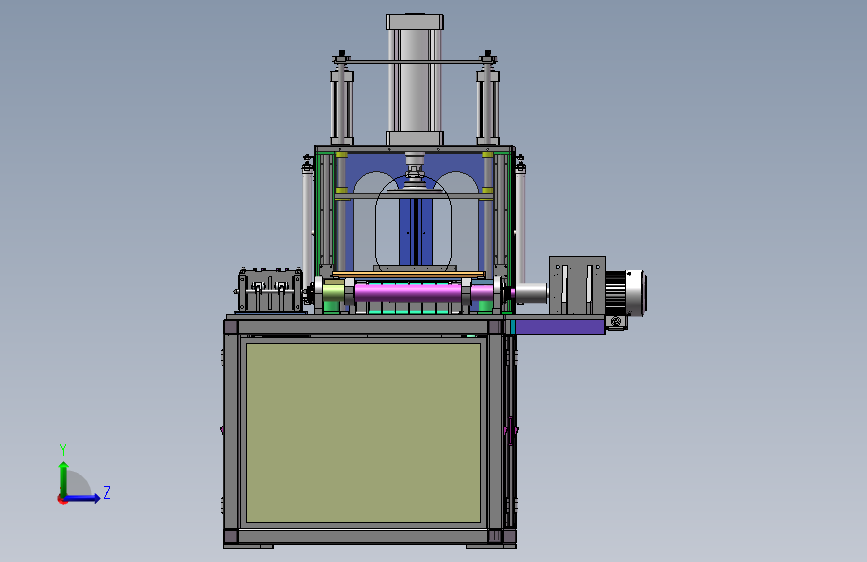
Task: Select the purple motor support bracket
Action: [560, 327]
